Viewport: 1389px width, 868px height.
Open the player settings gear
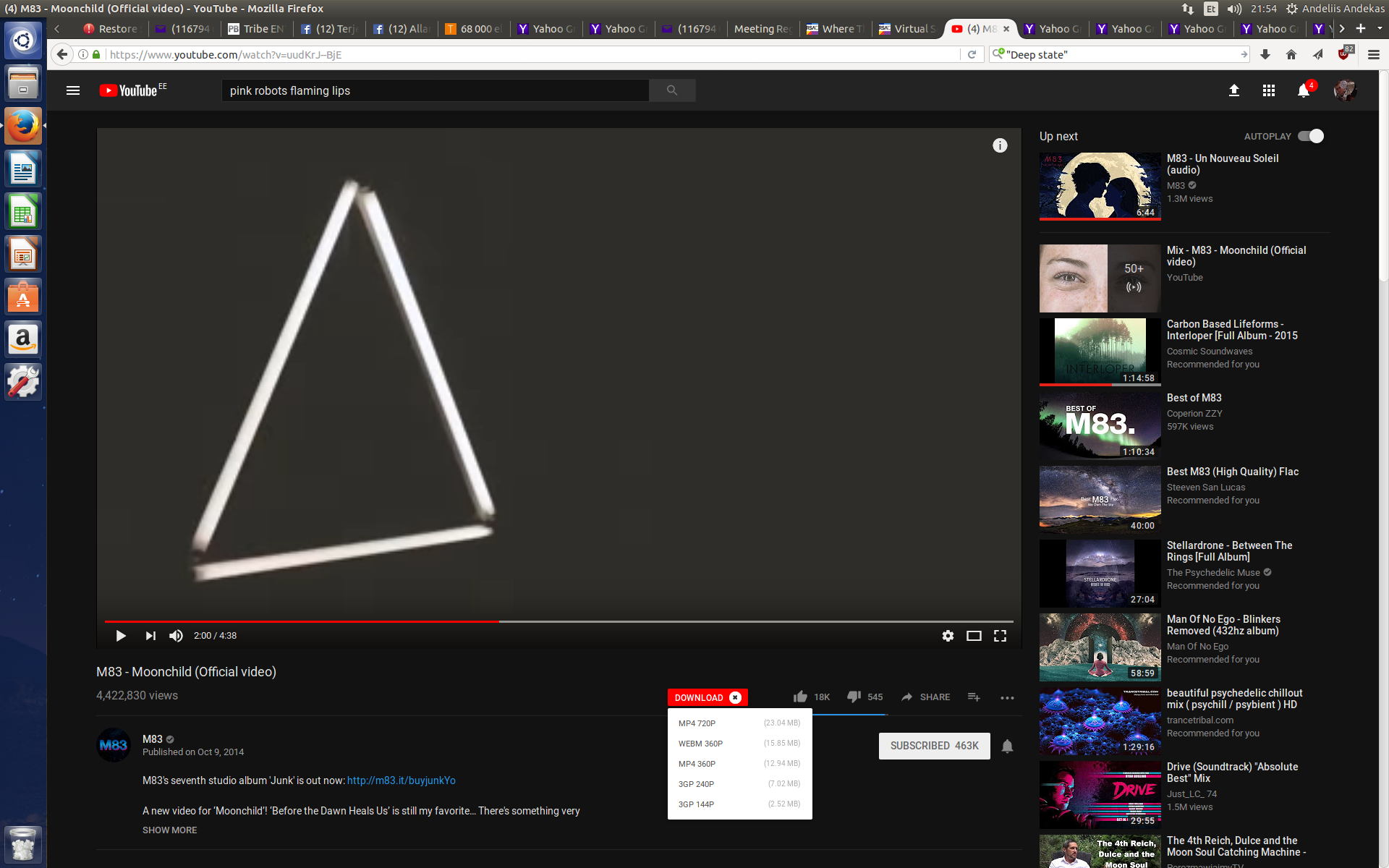[948, 636]
